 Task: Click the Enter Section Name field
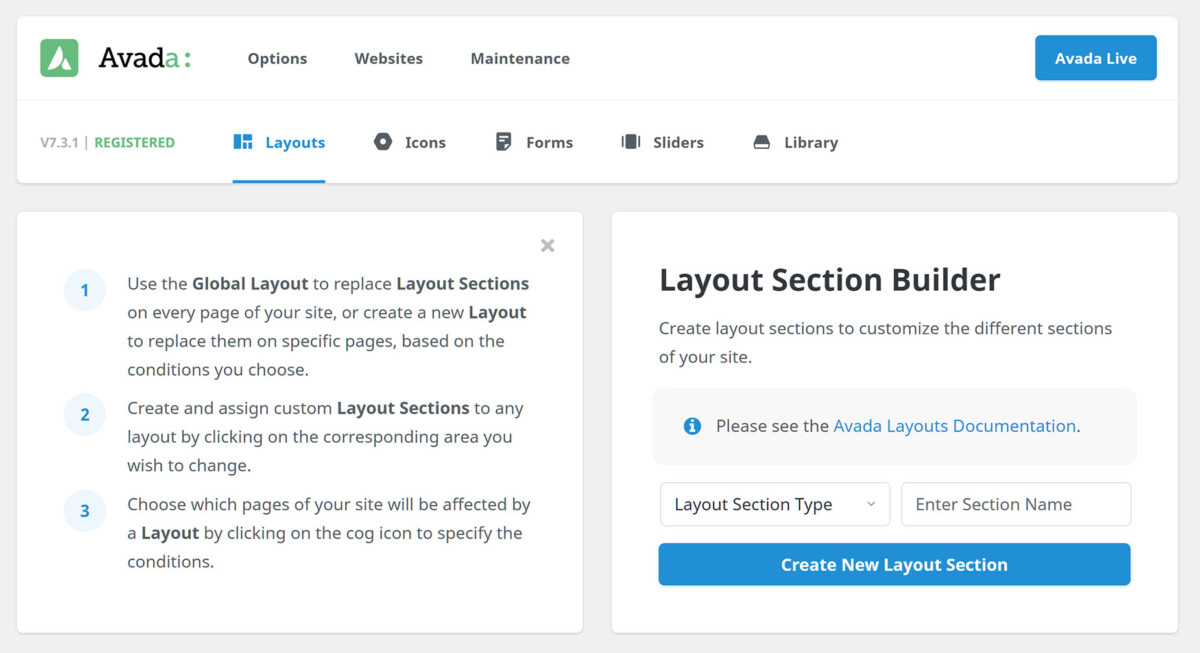1015,504
